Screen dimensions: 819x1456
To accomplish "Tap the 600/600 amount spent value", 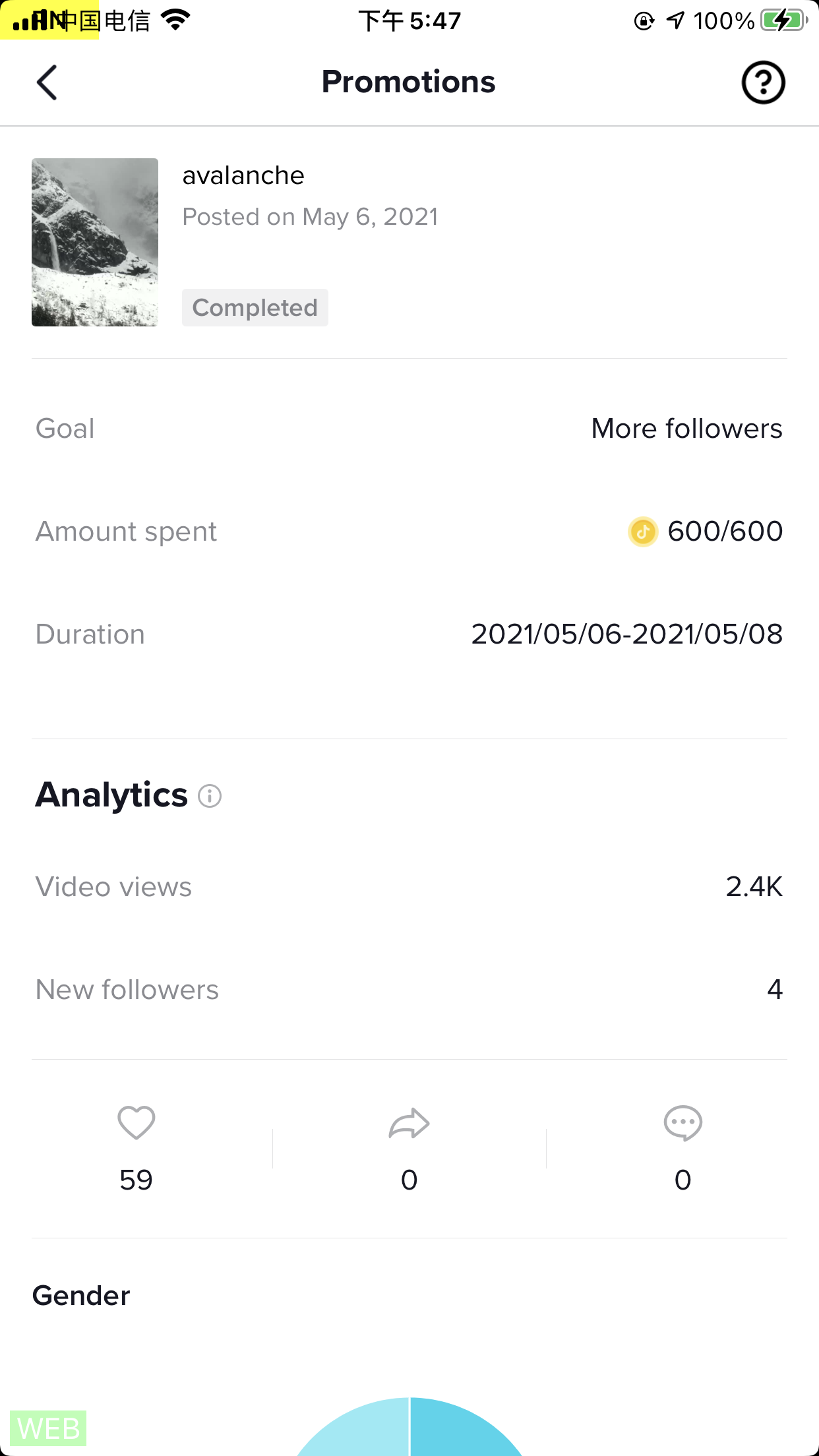I will (x=725, y=531).
